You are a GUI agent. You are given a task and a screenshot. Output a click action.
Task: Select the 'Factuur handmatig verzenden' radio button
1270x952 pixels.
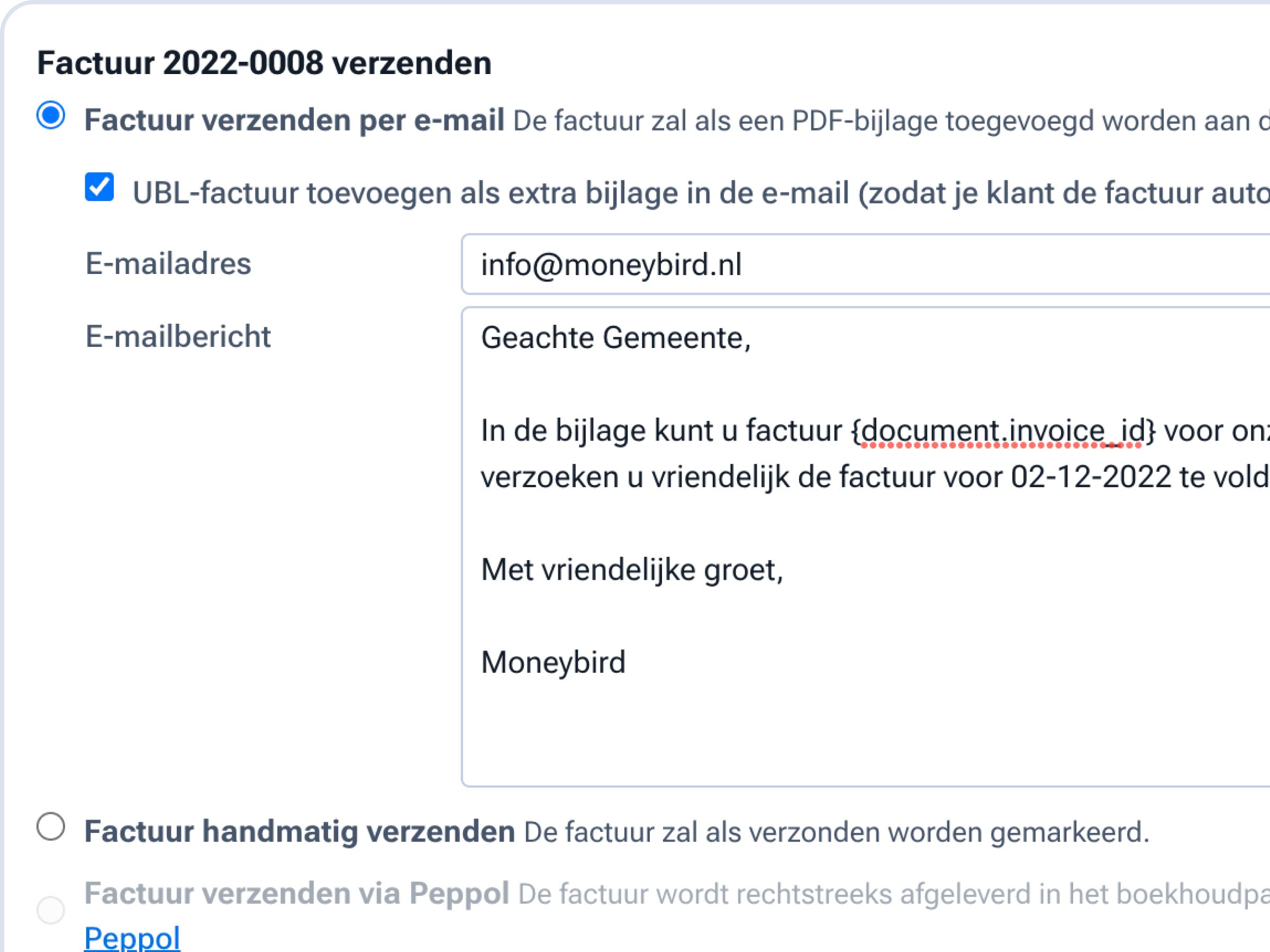[51, 827]
